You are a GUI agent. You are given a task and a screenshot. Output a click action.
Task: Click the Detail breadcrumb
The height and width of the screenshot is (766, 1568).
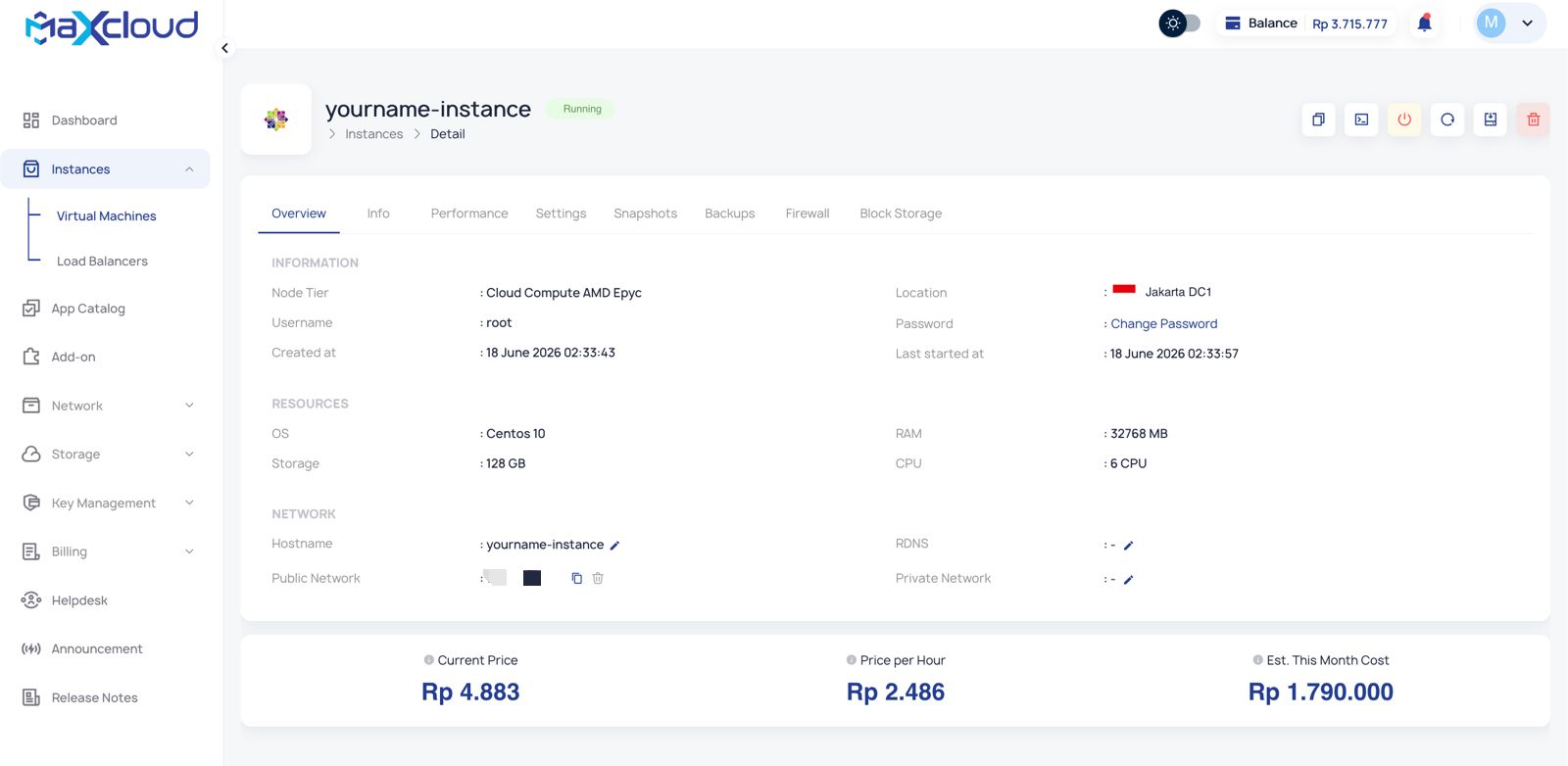pos(448,134)
